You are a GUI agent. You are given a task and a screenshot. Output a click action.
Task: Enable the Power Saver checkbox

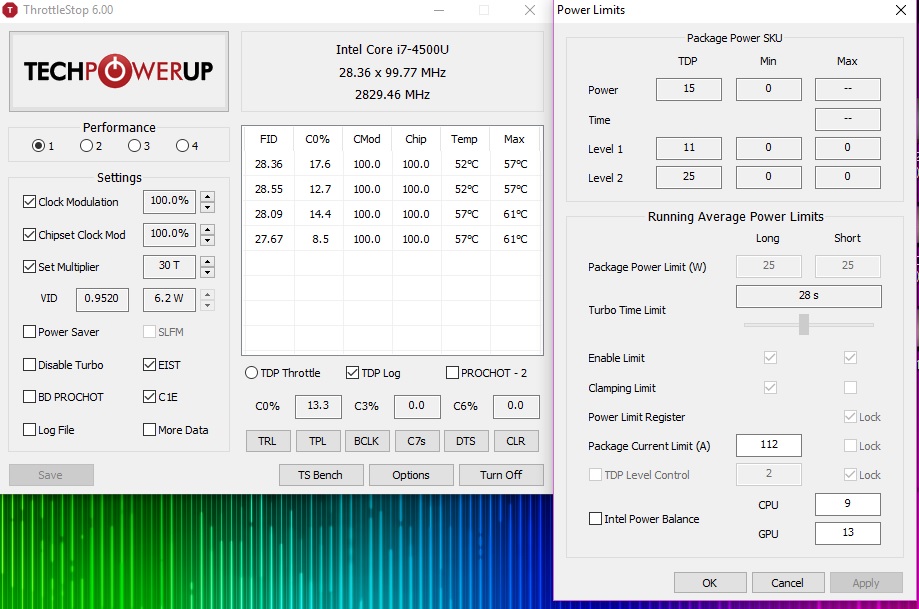(x=29, y=332)
